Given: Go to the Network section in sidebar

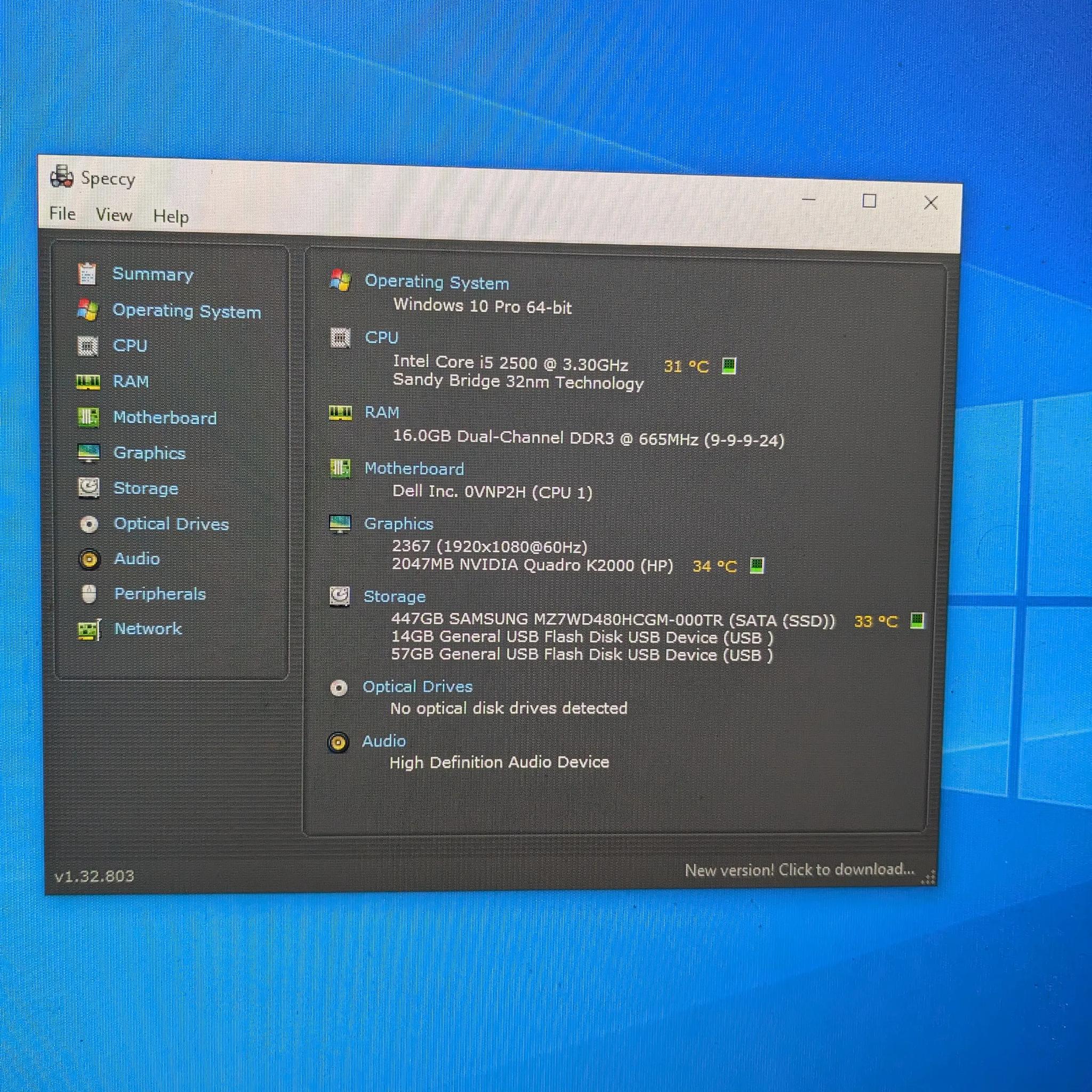Looking at the screenshot, I should 148,629.
